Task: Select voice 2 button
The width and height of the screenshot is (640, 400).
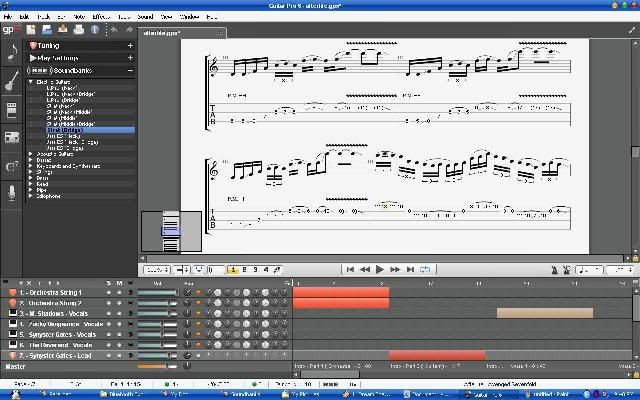Action: [244, 269]
